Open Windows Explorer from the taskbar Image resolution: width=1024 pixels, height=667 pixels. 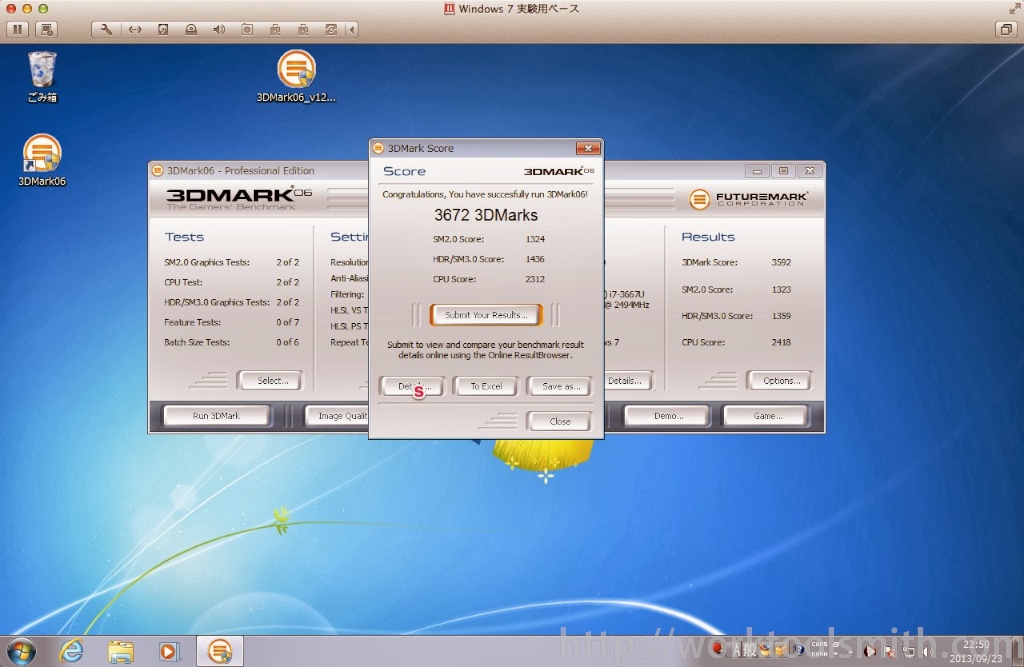[x=121, y=651]
